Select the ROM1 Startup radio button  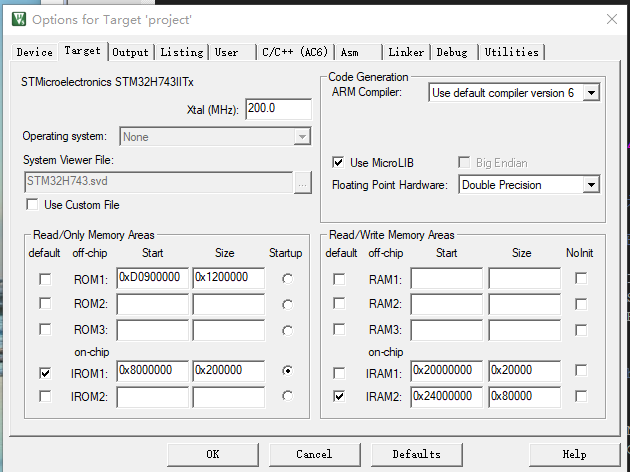[x=287, y=279]
